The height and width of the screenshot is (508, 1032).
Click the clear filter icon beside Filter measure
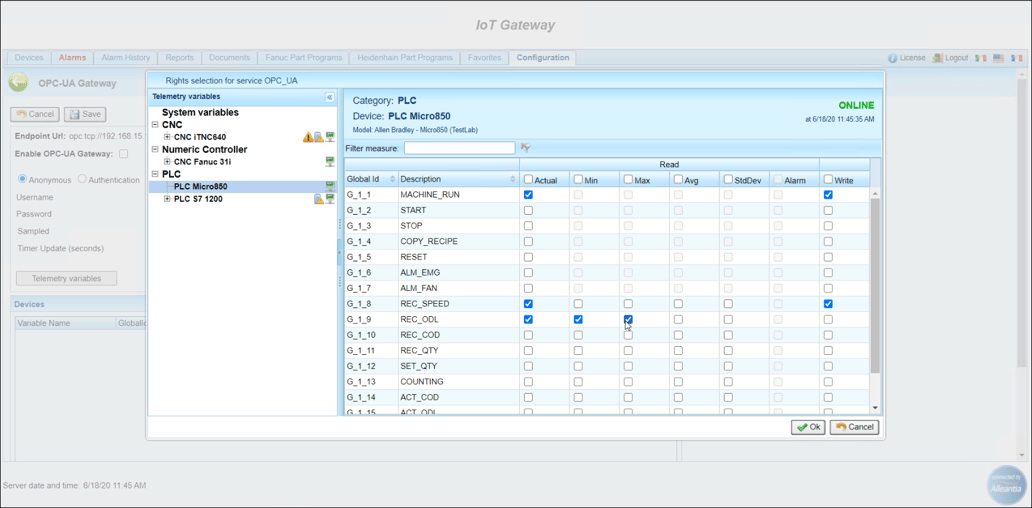click(x=525, y=148)
